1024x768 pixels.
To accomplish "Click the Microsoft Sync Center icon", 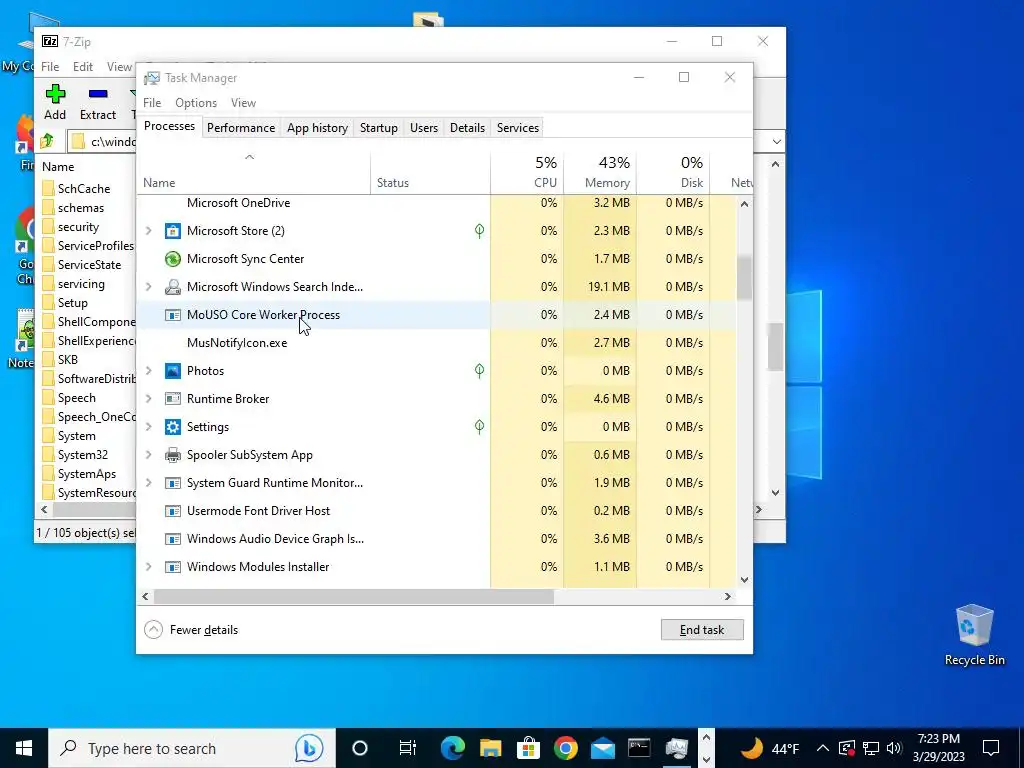I will click(172, 259).
